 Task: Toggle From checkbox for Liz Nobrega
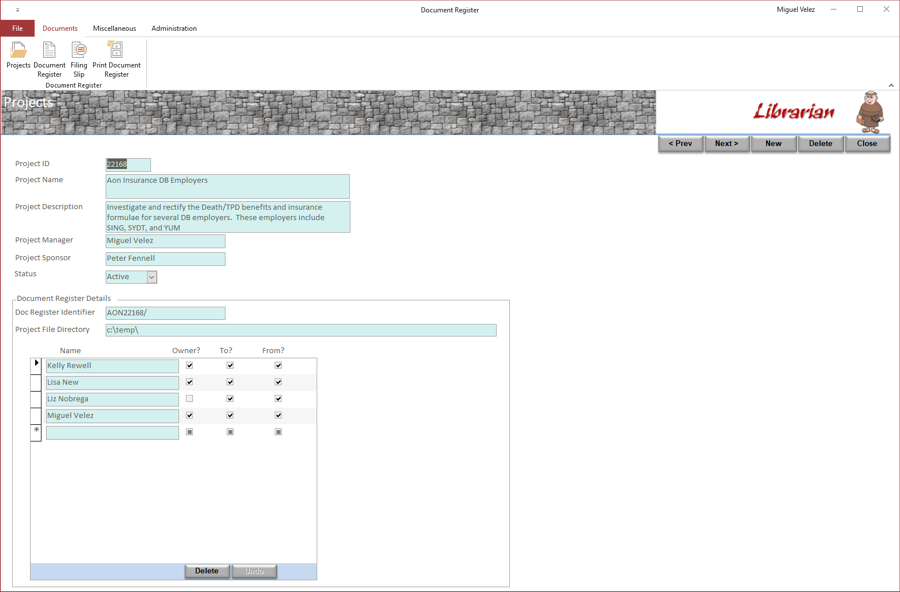tap(278, 398)
